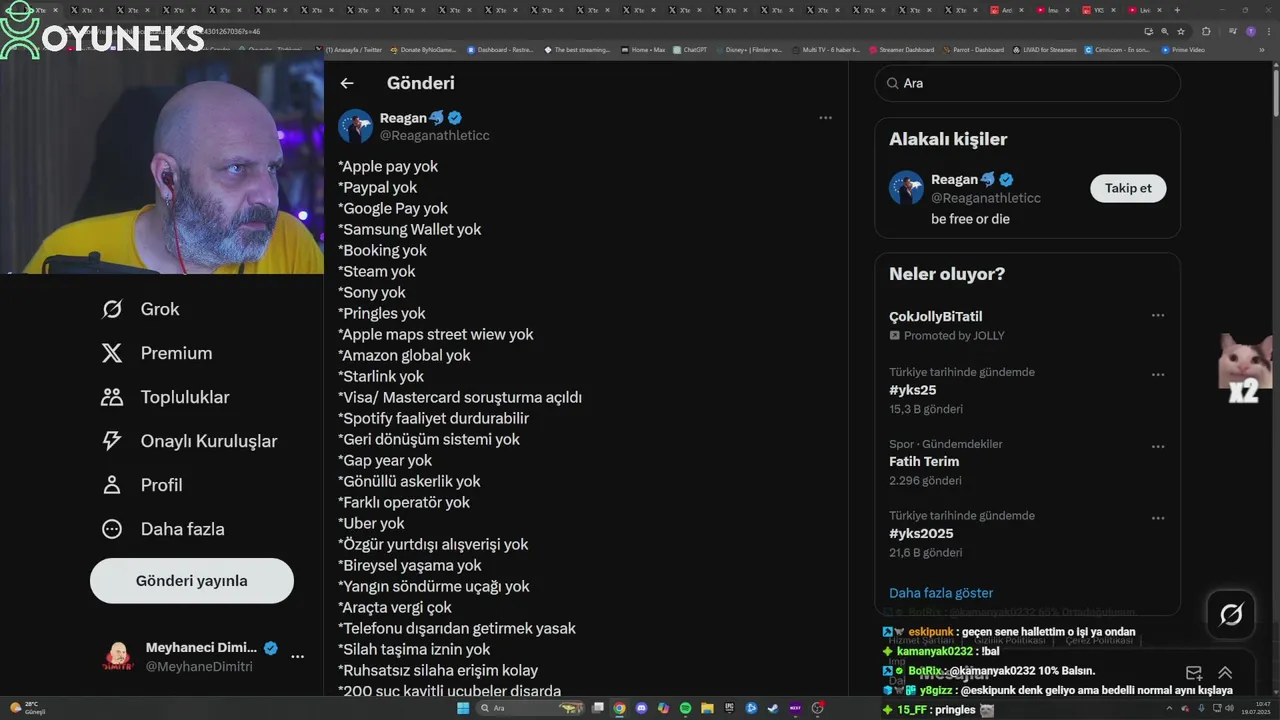The height and width of the screenshot is (720, 1280).
Task: Open more options for ÇokJollyBiTatil trend
Action: tap(1158, 315)
